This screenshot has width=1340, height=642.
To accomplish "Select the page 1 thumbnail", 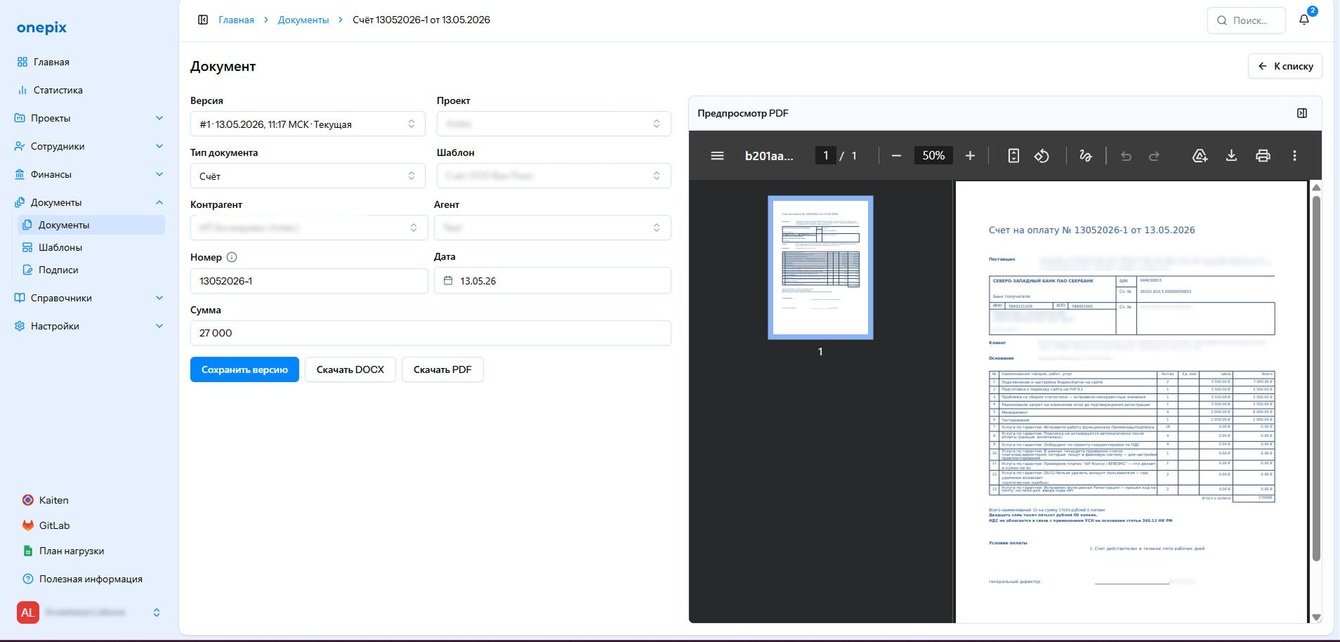I will click(x=820, y=267).
